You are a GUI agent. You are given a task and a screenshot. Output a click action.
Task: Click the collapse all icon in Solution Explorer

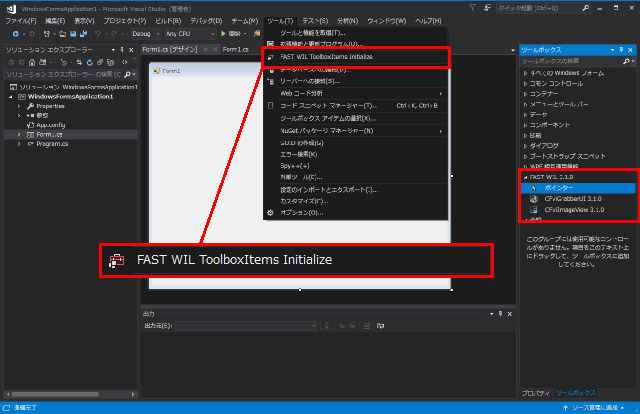(x=100, y=62)
